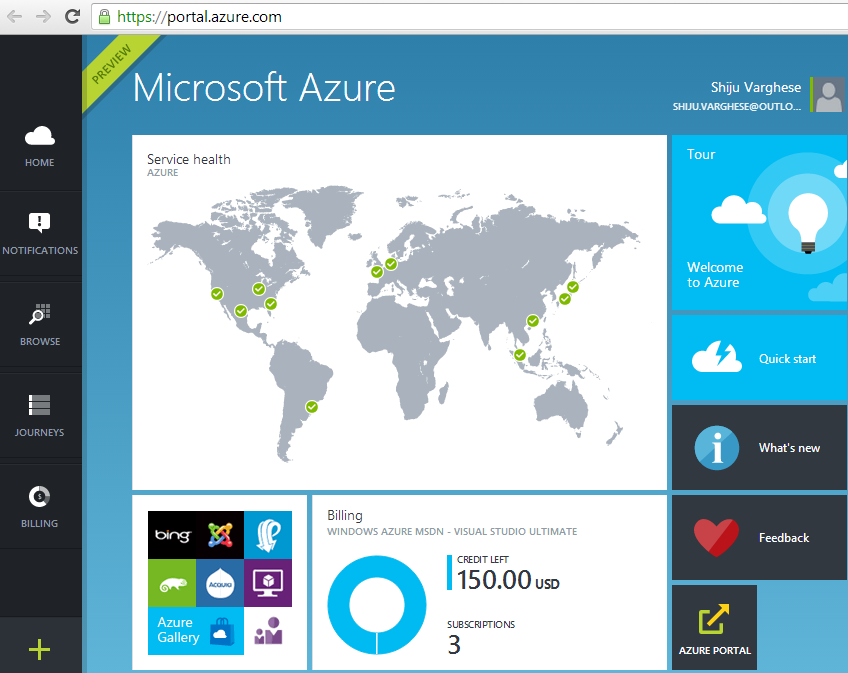
Task: Open the Home cloud icon in sidebar
Action: pyautogui.click(x=39, y=136)
